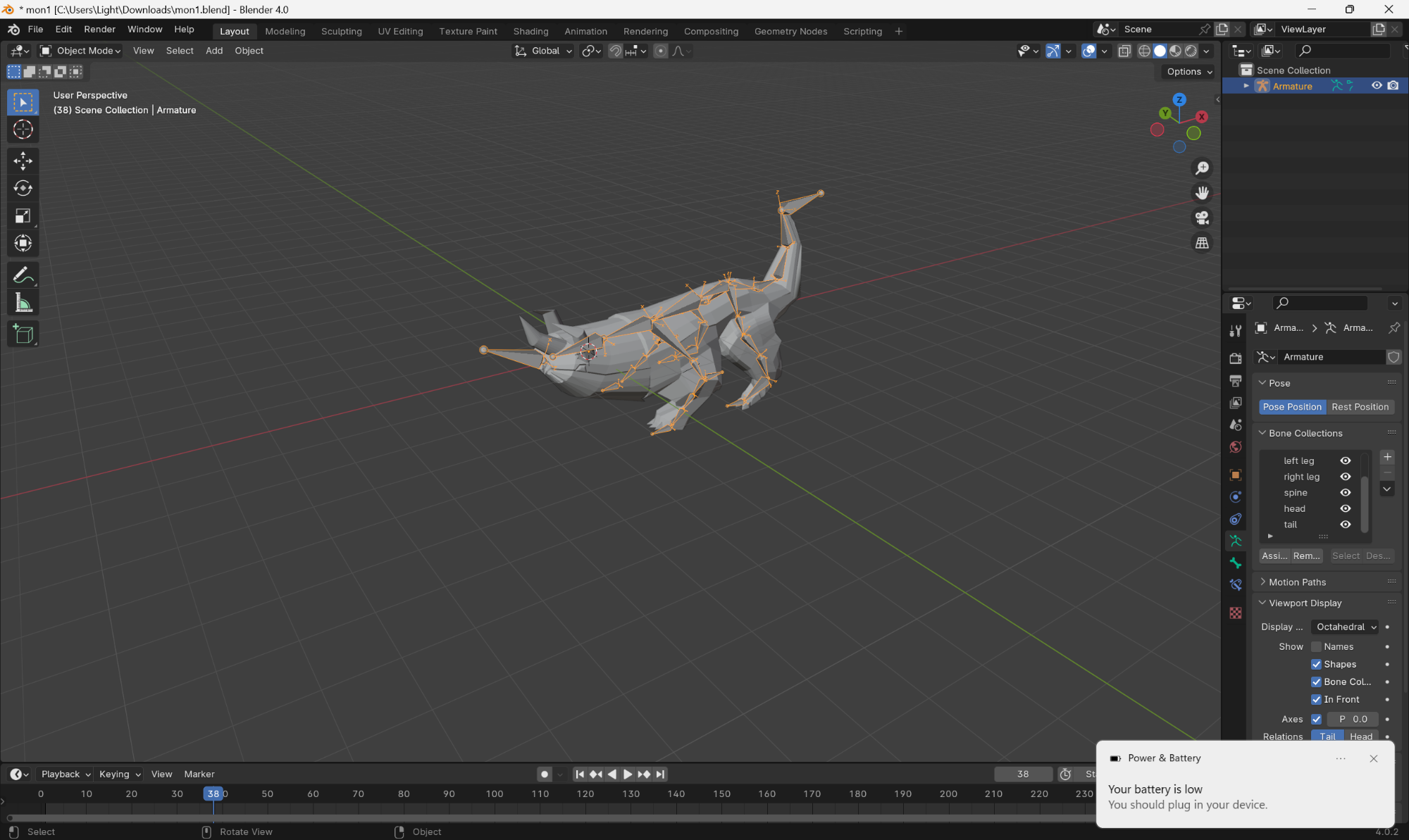Select the Transform tool
The image size is (1409, 840).
click(x=23, y=243)
